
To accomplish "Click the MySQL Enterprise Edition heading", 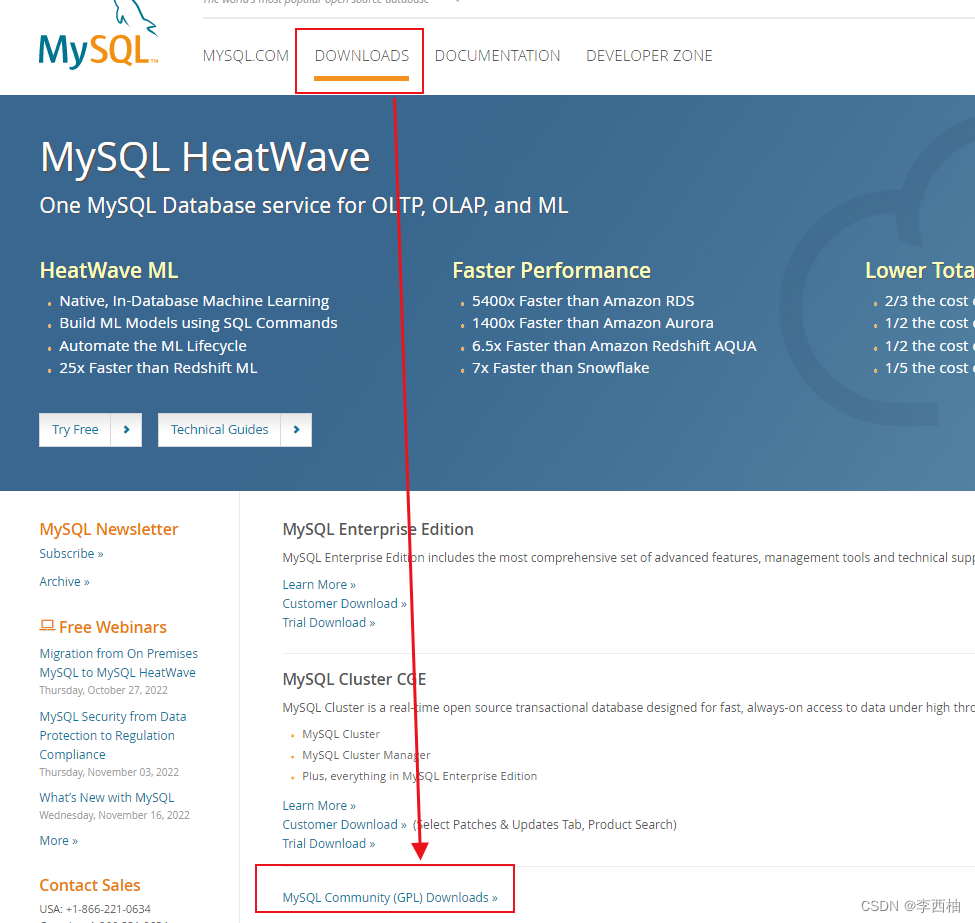I will [378, 529].
